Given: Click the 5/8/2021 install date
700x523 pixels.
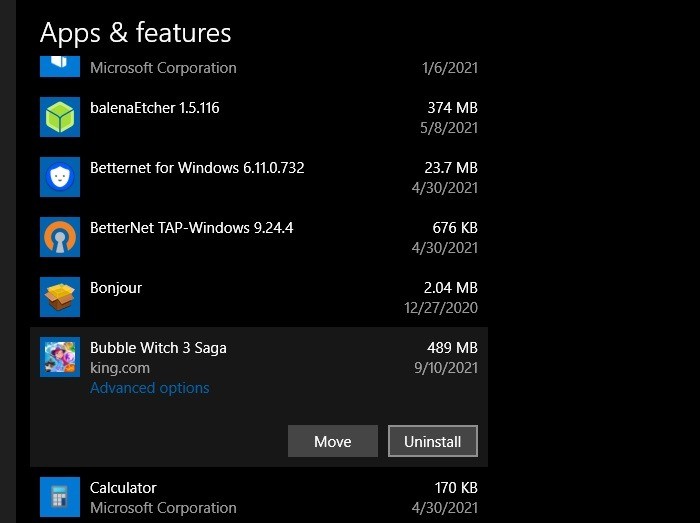Looking at the screenshot, I should pyautogui.click(x=449, y=128).
